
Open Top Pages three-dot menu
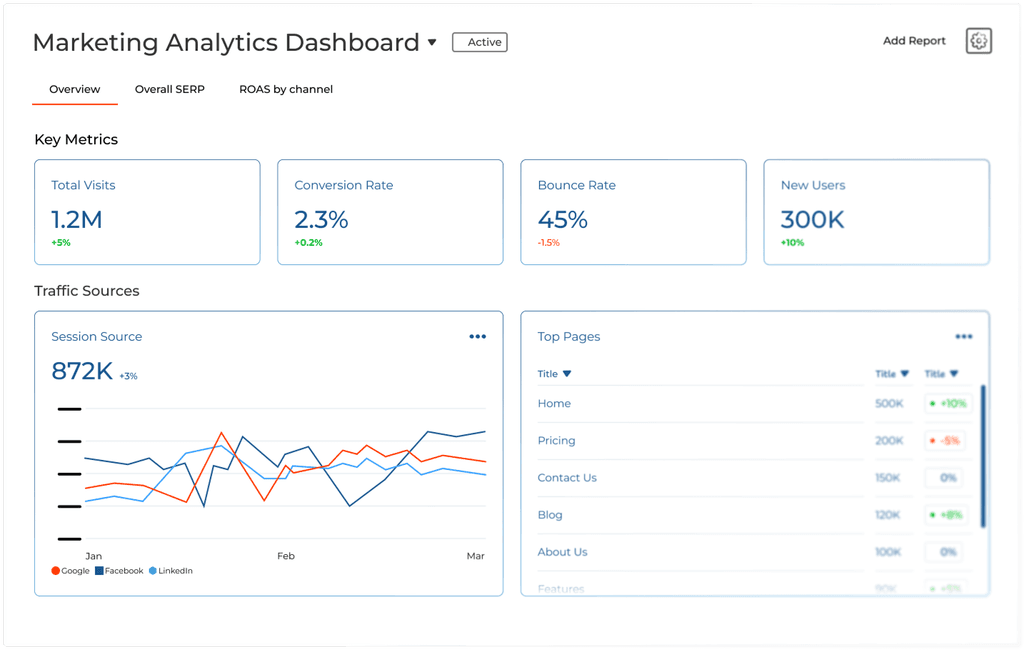click(x=963, y=337)
